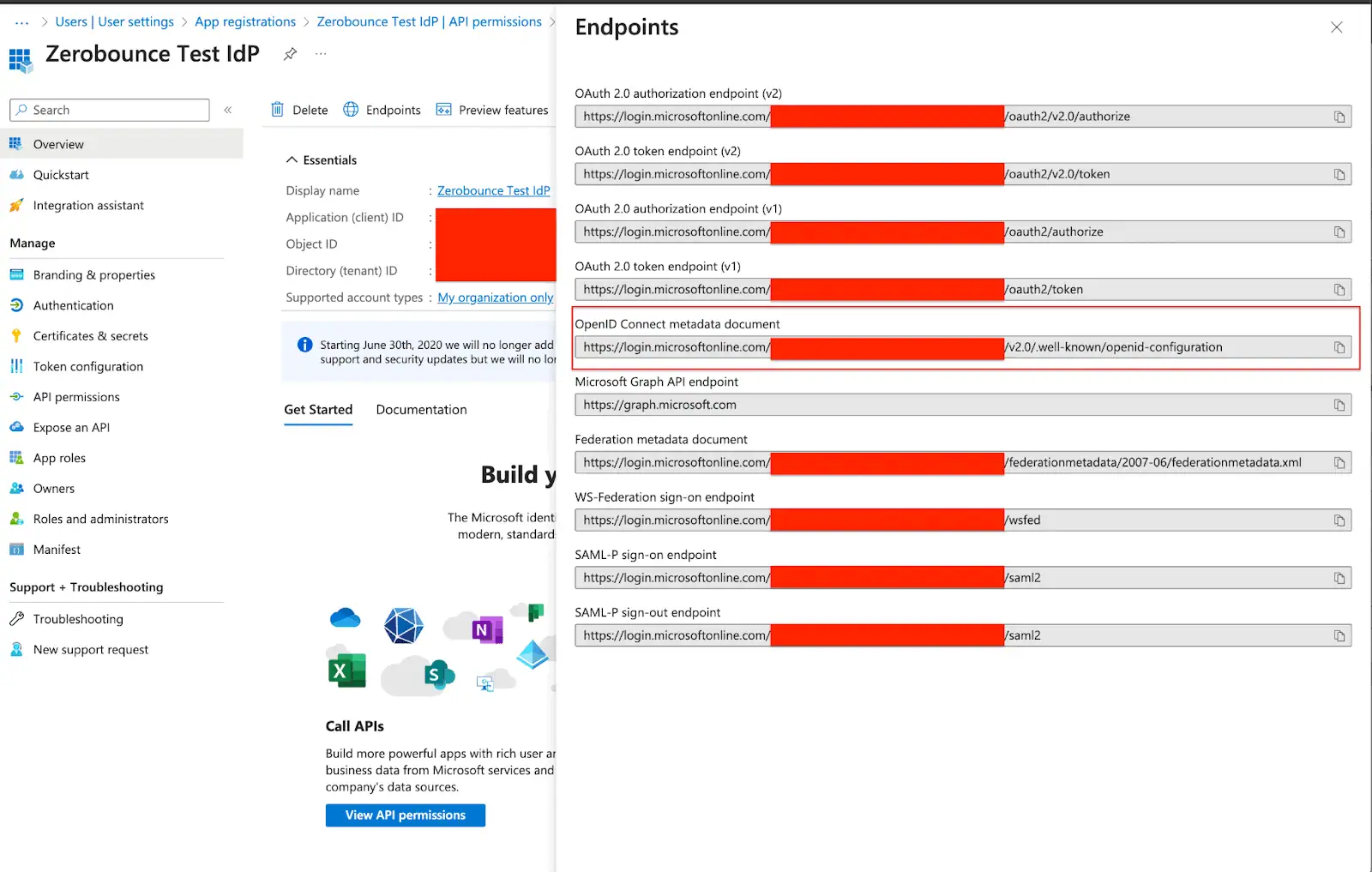Collapse the left navigation pane
The height and width of the screenshot is (872, 1372).
228,110
